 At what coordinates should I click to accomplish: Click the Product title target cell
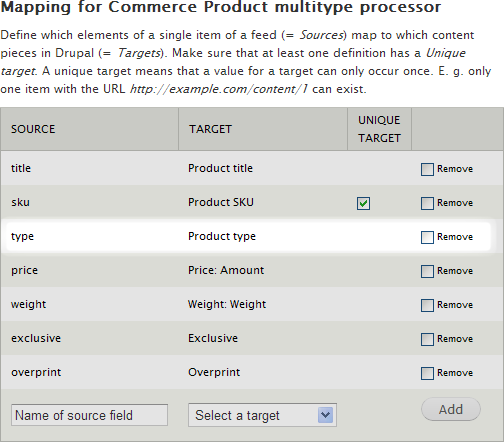(x=220, y=168)
